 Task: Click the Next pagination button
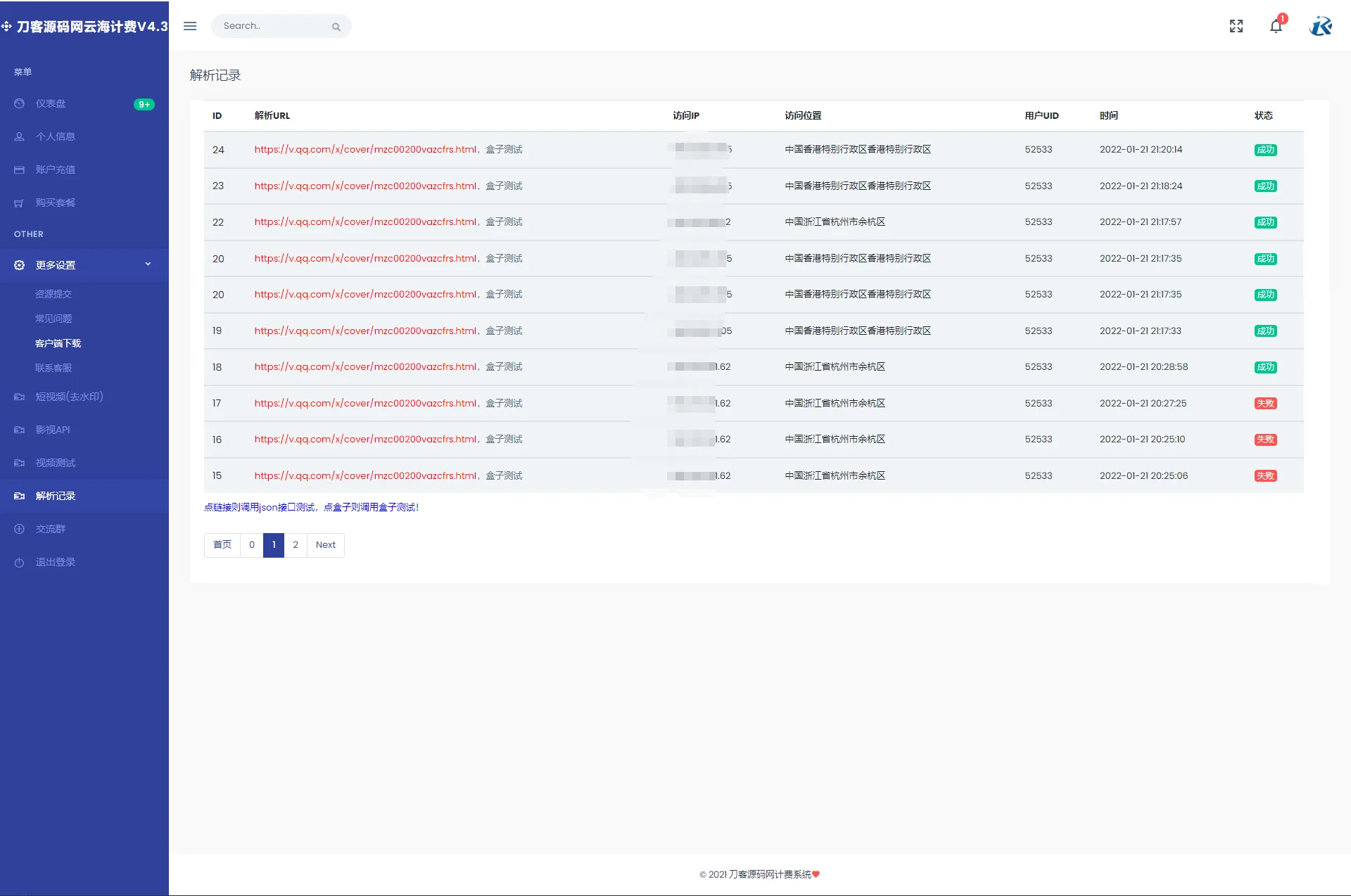[325, 545]
